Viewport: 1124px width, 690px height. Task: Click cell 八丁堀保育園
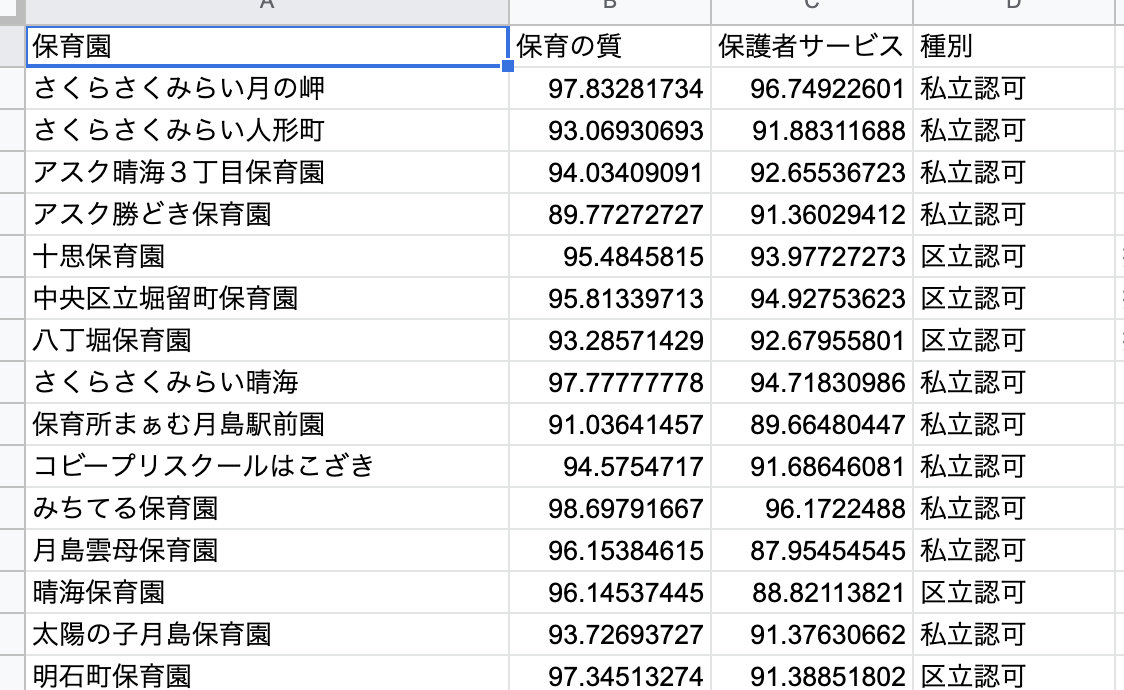[x=267, y=340]
